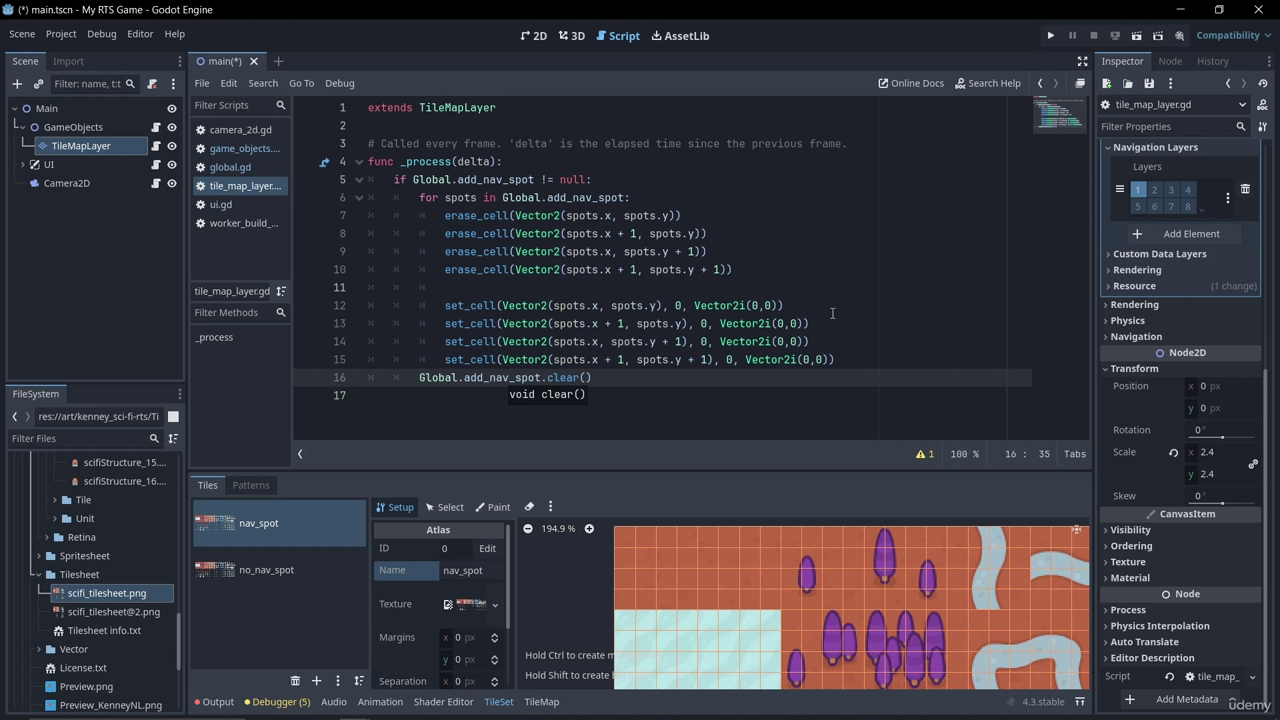Collapse the Transform section
This screenshot has width=1280, height=720.
[1133, 369]
